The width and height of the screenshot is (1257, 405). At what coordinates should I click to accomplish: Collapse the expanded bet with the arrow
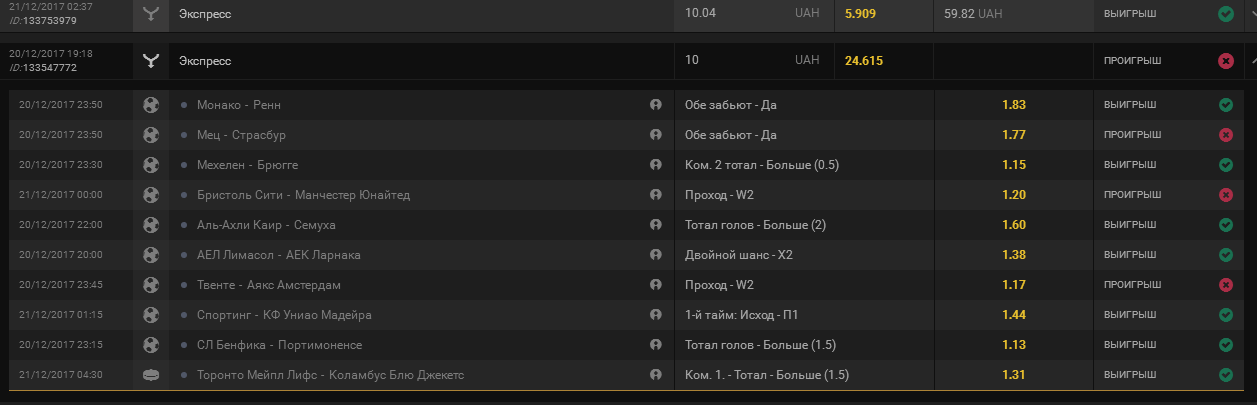[x=1252, y=61]
